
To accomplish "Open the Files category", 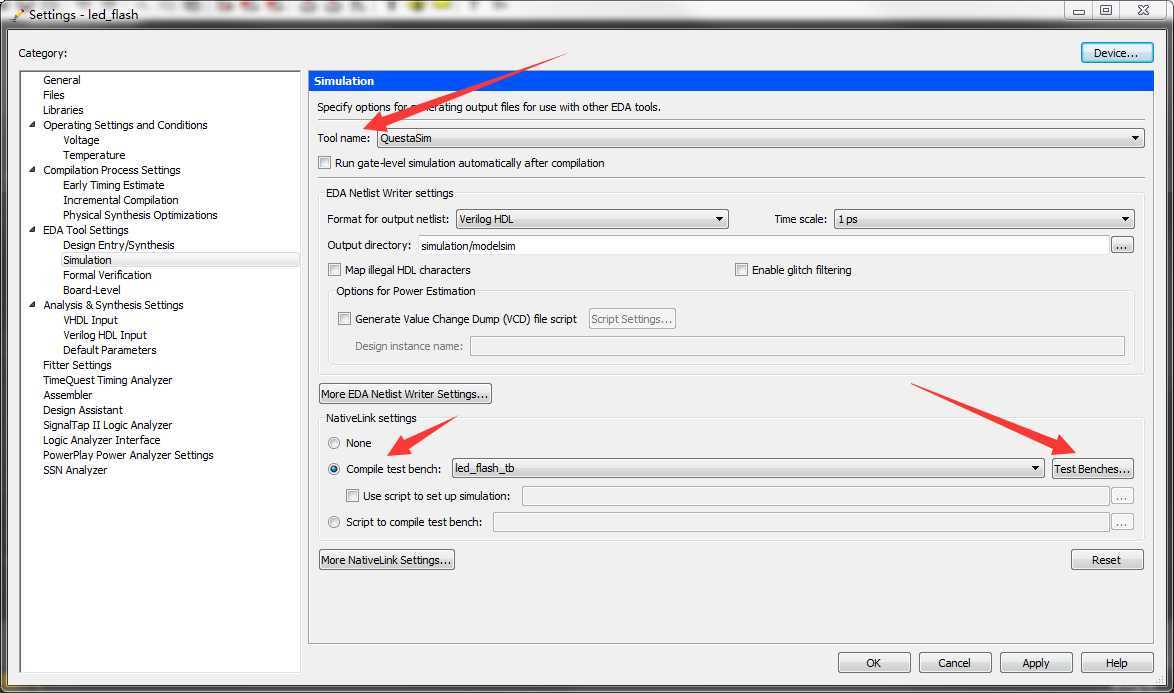I will pos(53,95).
